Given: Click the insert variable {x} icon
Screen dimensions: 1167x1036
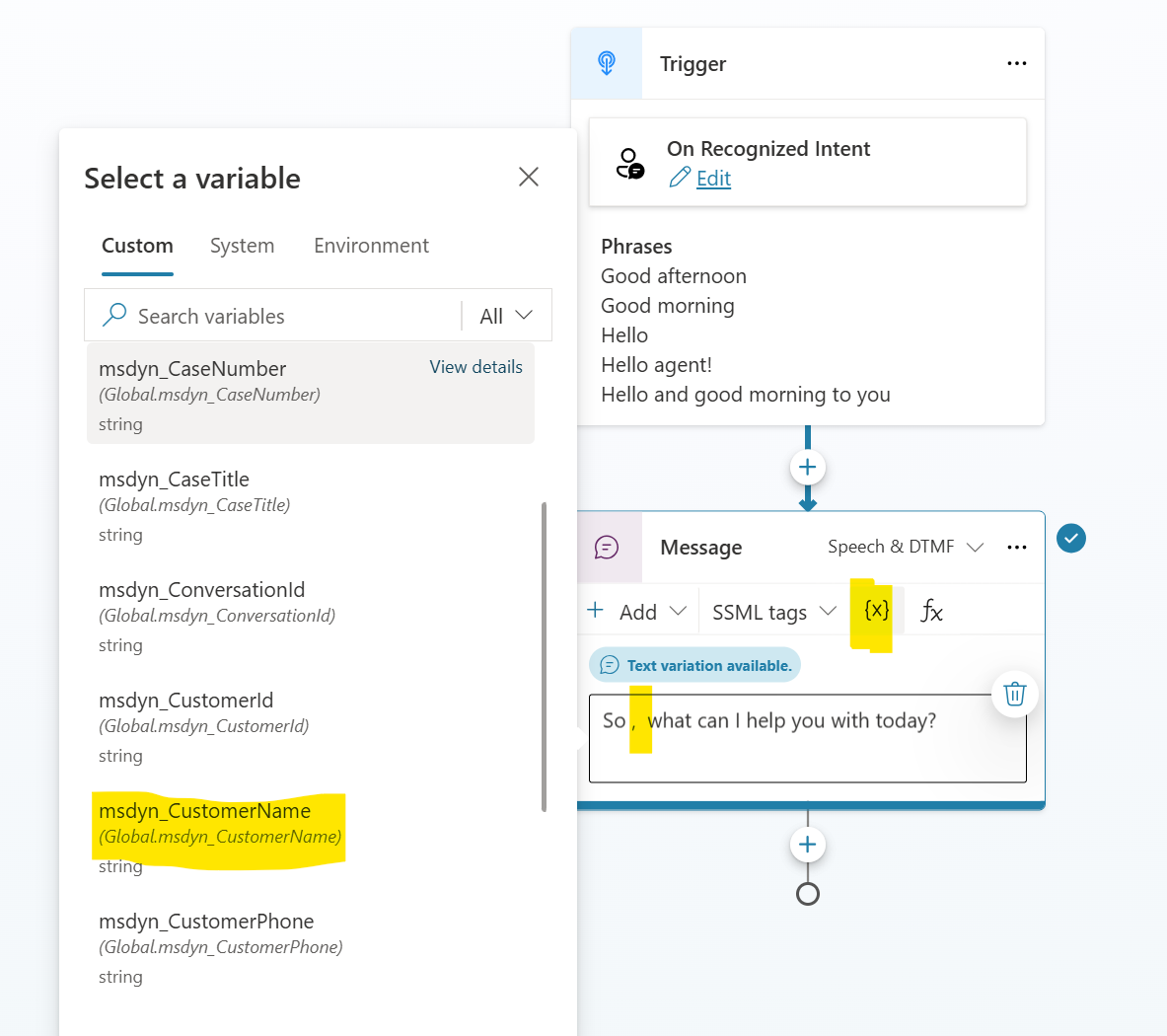Looking at the screenshot, I should tap(877, 611).
